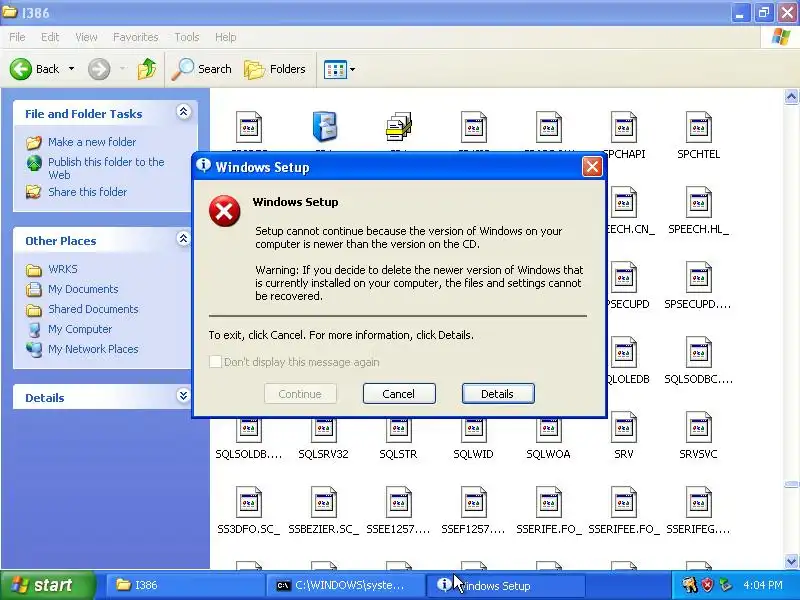
Task: Open My Computer in Other Places
Action: (80, 329)
